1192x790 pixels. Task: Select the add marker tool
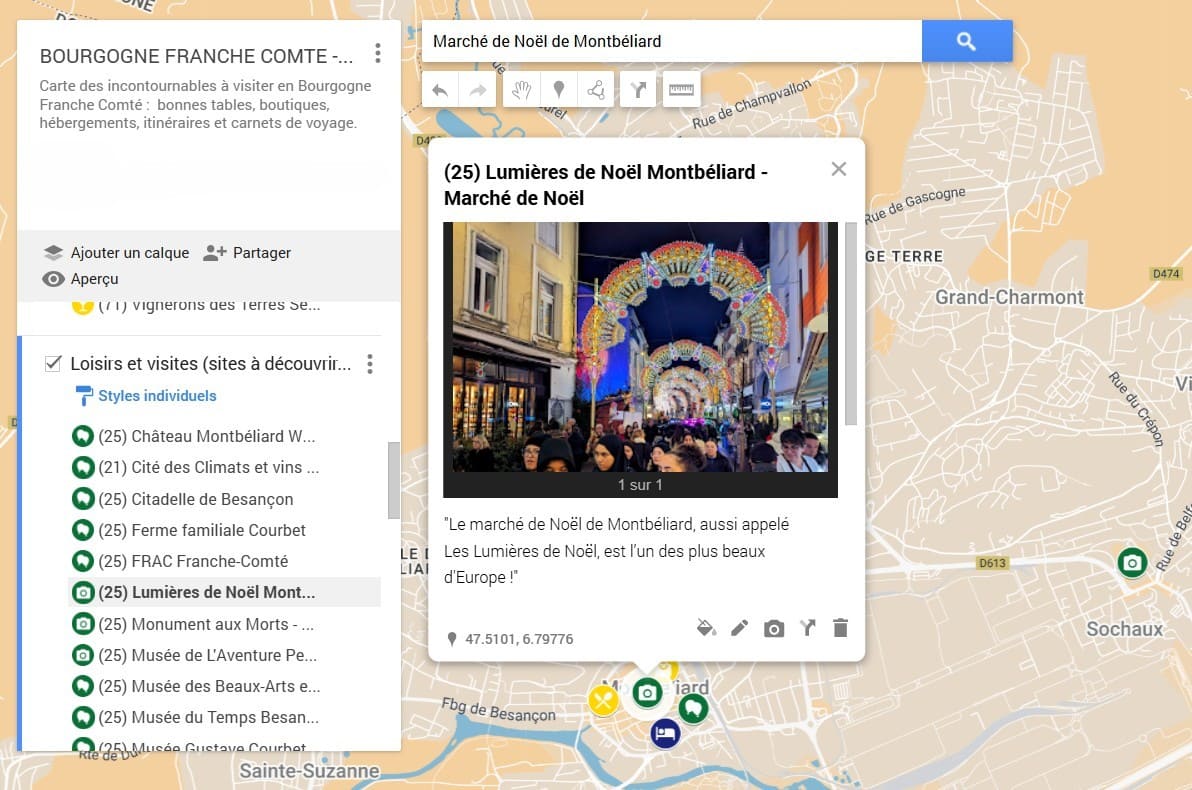(559, 89)
